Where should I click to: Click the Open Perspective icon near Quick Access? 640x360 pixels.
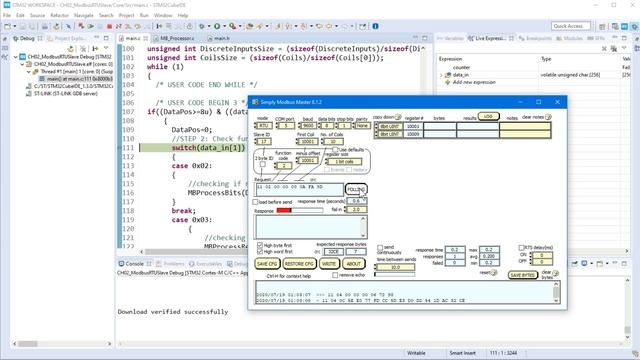coord(602,27)
